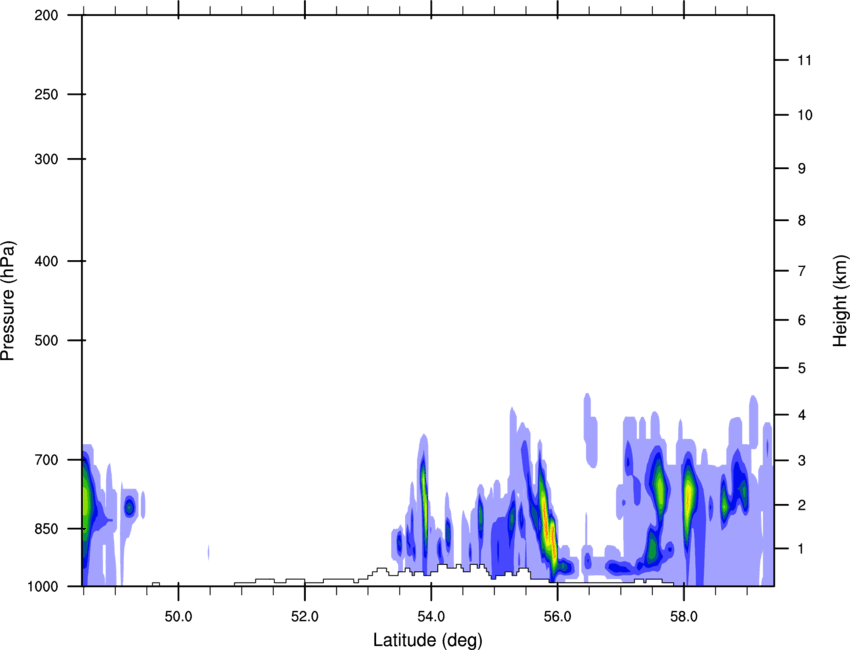
Task: Click the 56.0 latitude tick label
Action: click(558, 617)
